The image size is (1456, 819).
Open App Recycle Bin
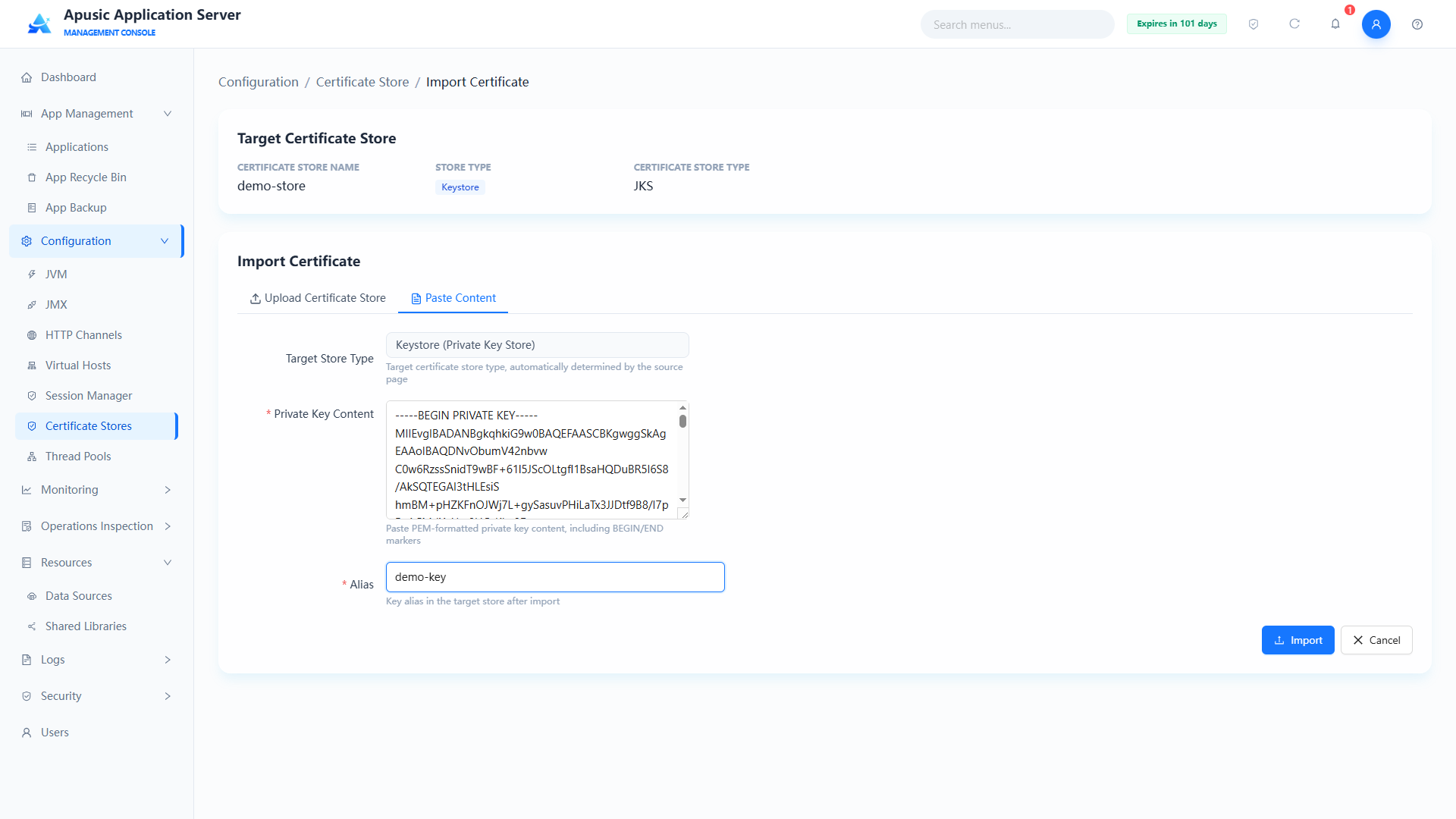(x=96, y=177)
